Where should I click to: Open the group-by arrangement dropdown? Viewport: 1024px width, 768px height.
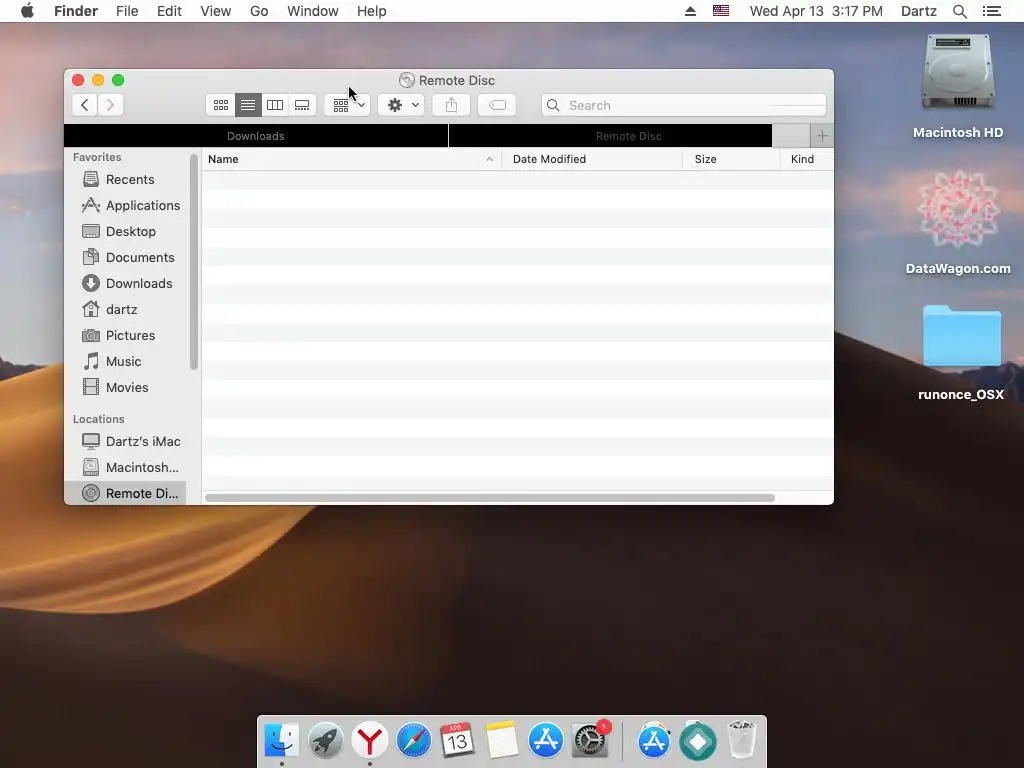click(347, 105)
